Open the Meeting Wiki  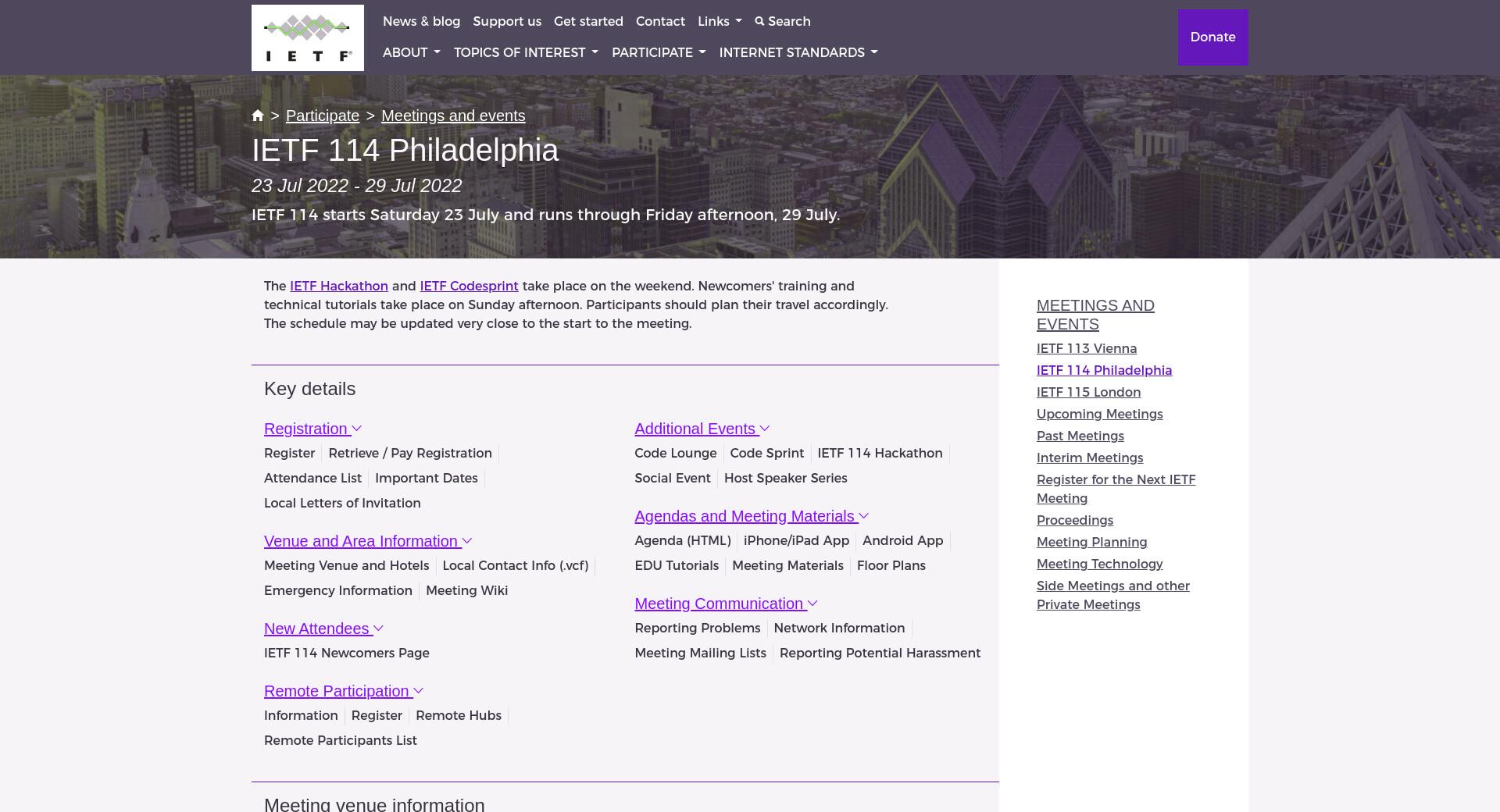coord(467,590)
